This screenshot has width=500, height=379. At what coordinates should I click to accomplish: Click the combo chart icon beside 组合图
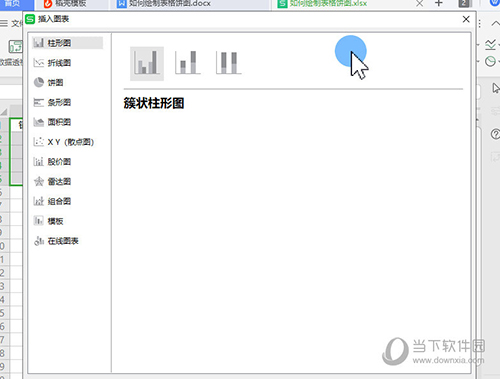(39, 201)
